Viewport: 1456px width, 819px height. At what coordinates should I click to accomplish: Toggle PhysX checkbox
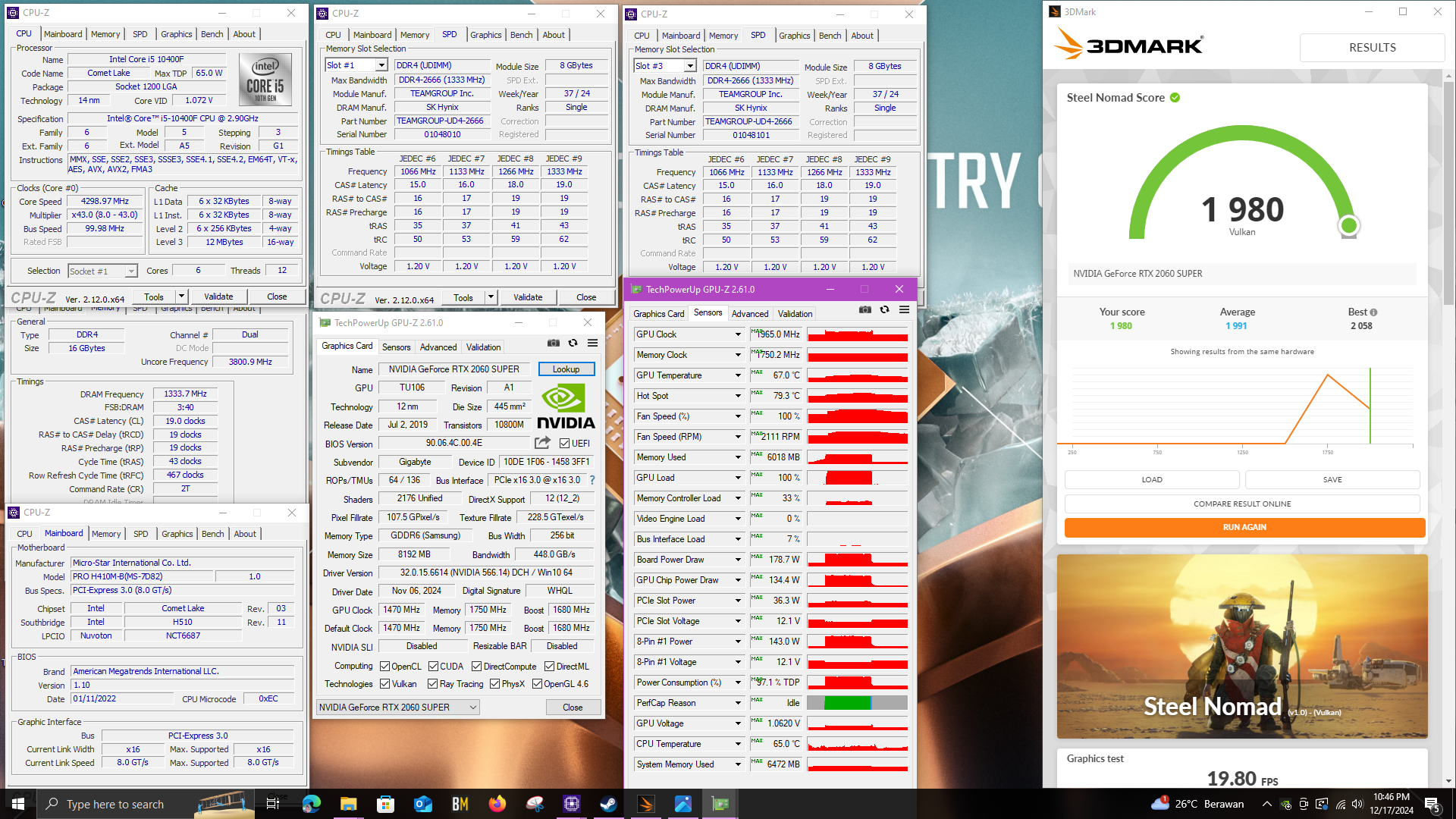[x=494, y=684]
